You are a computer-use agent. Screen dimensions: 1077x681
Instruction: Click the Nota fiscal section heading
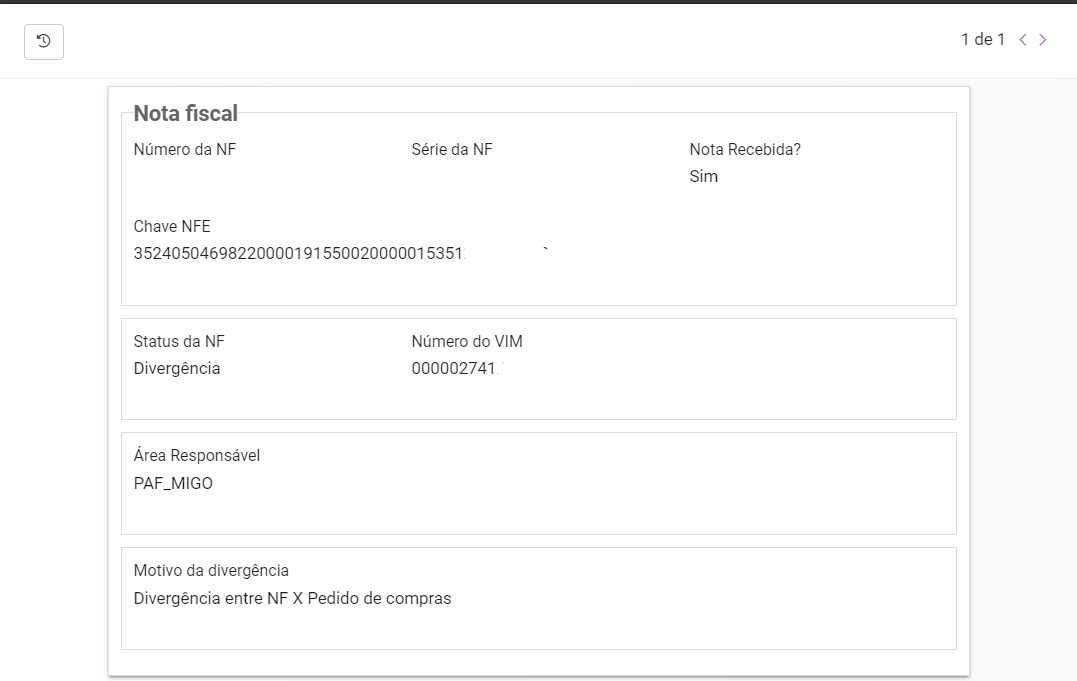pos(185,113)
